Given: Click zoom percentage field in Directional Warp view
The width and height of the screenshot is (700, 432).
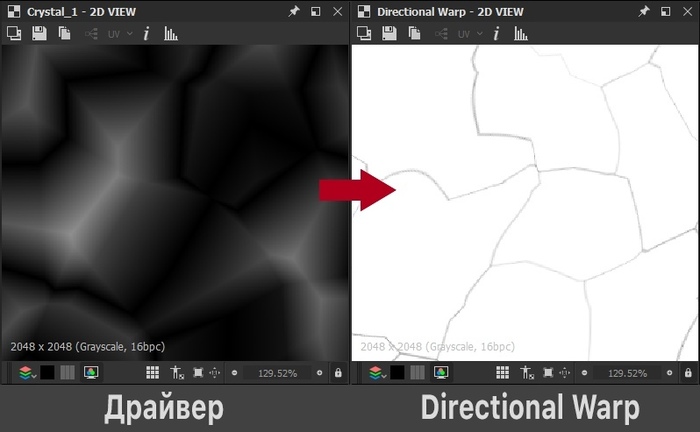Looking at the screenshot, I should tap(628, 373).
